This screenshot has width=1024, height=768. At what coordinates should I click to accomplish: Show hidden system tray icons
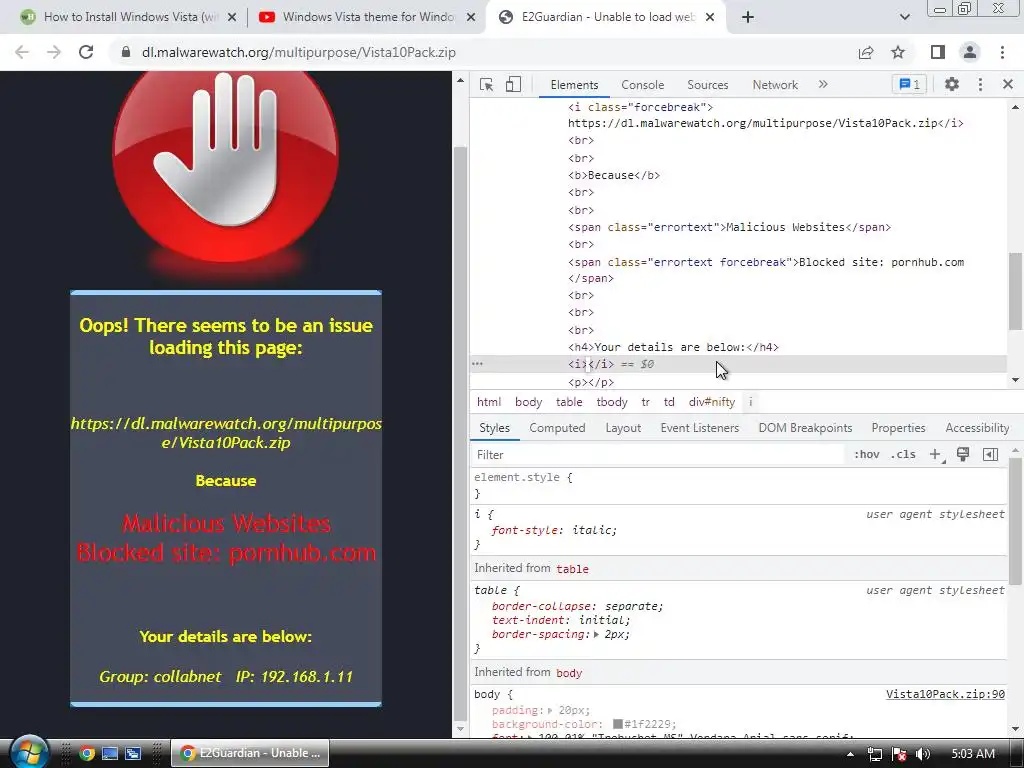[850, 754]
